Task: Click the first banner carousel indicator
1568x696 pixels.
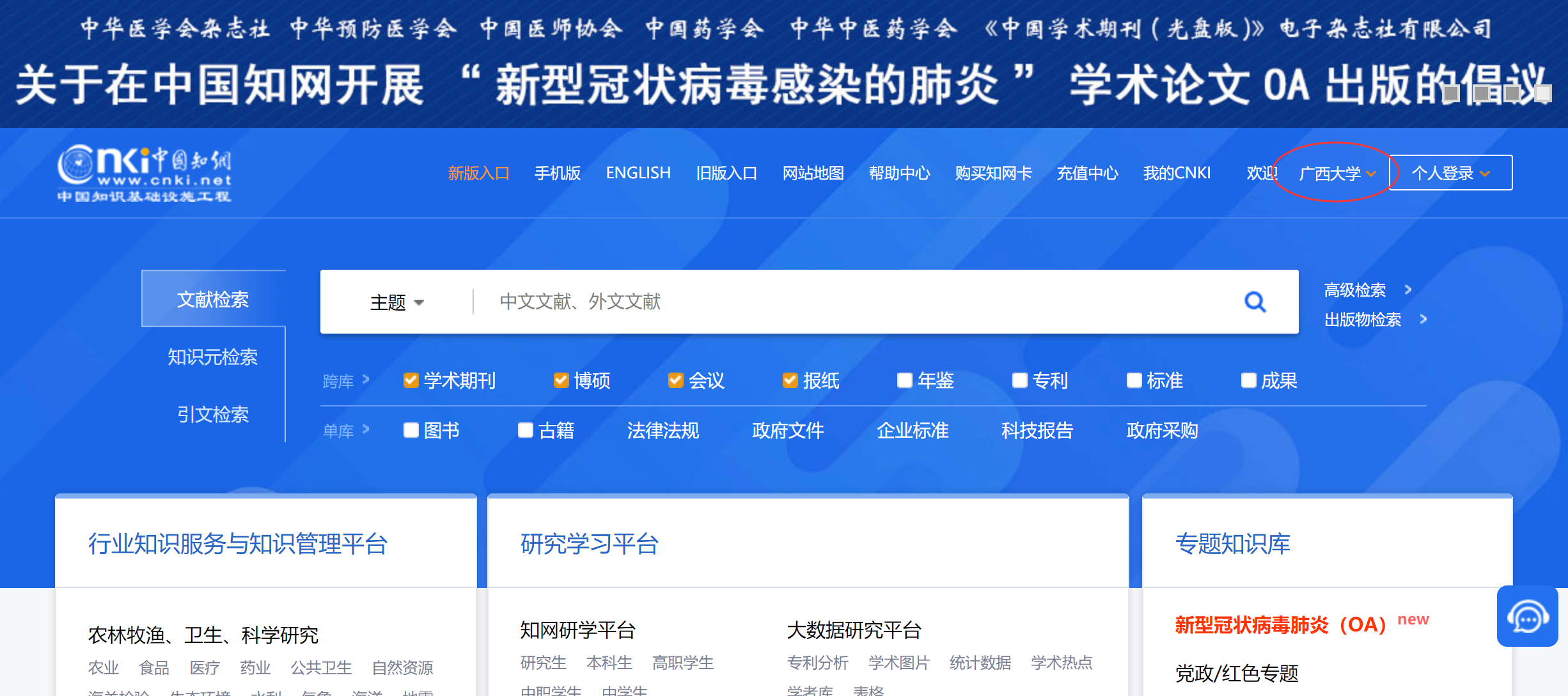Action: tap(1451, 94)
